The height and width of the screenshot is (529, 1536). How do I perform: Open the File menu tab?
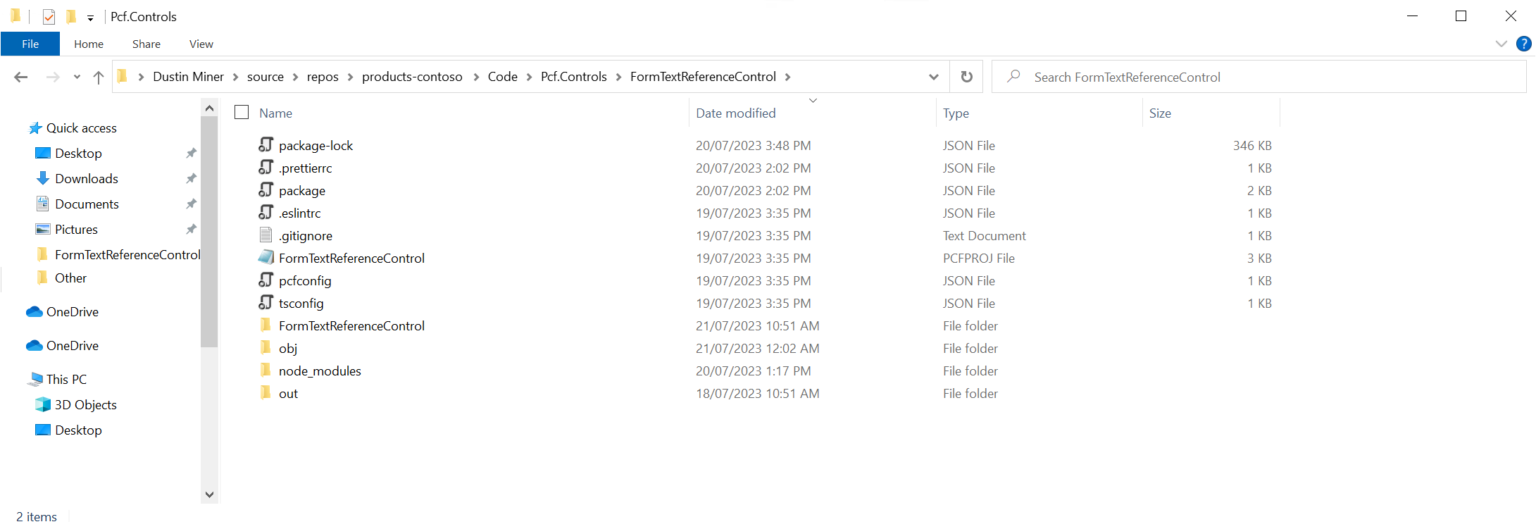point(30,44)
